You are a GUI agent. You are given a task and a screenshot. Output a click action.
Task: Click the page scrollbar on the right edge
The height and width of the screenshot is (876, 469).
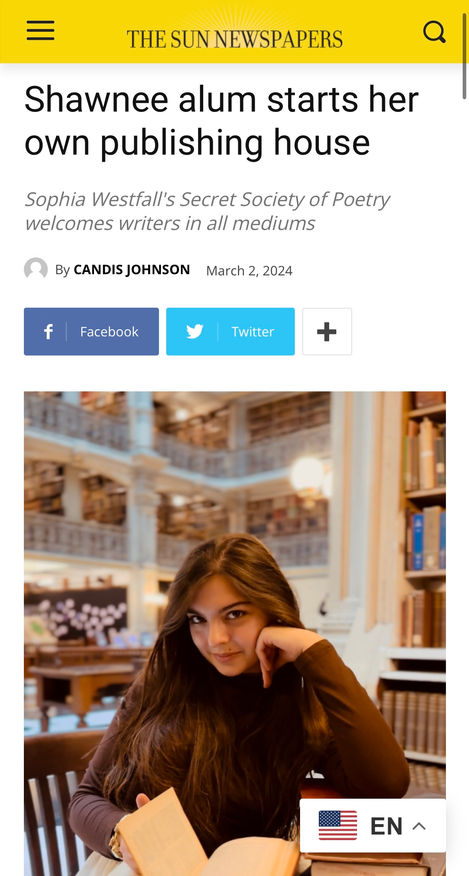click(x=464, y=56)
